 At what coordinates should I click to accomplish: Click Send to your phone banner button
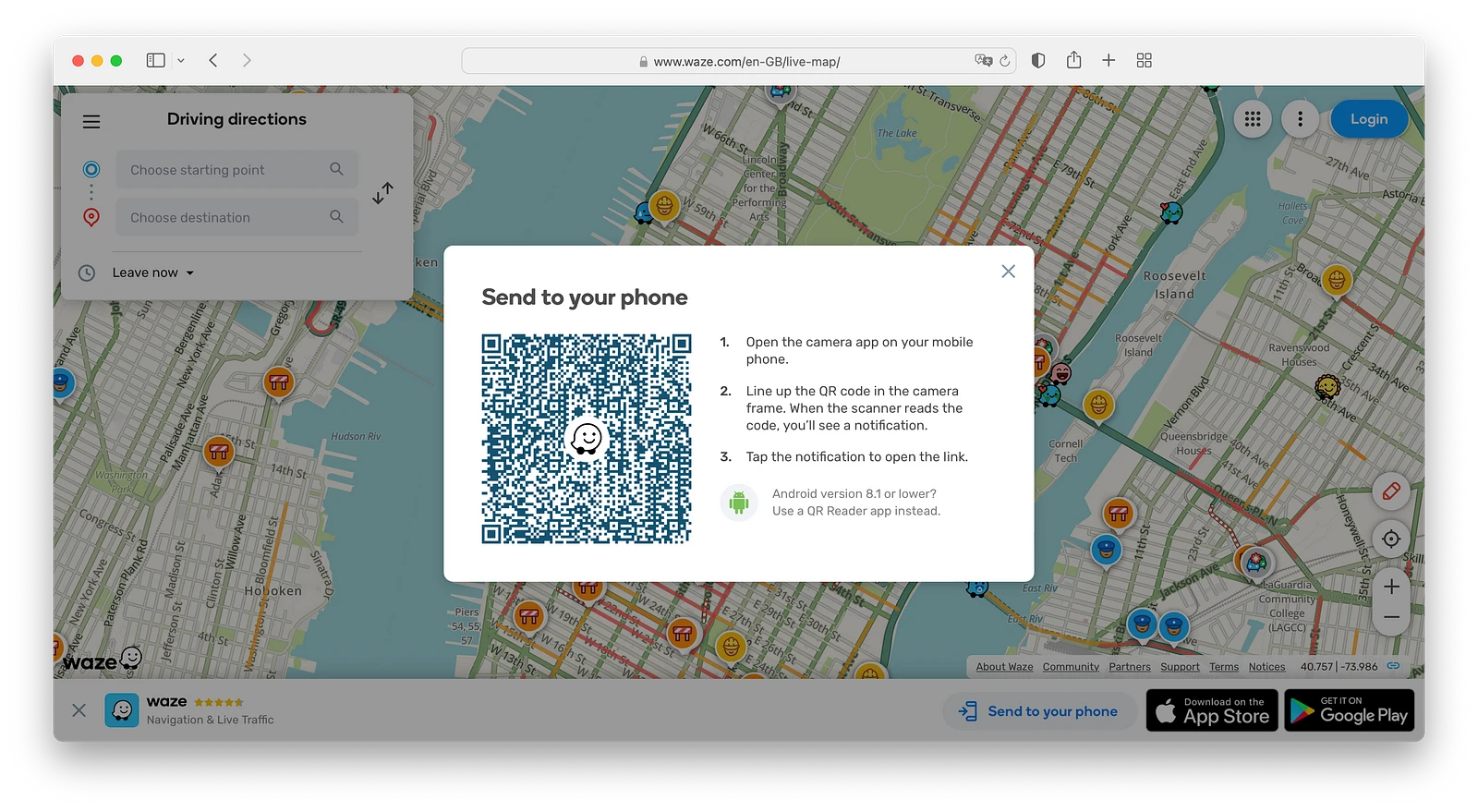pos(1039,711)
